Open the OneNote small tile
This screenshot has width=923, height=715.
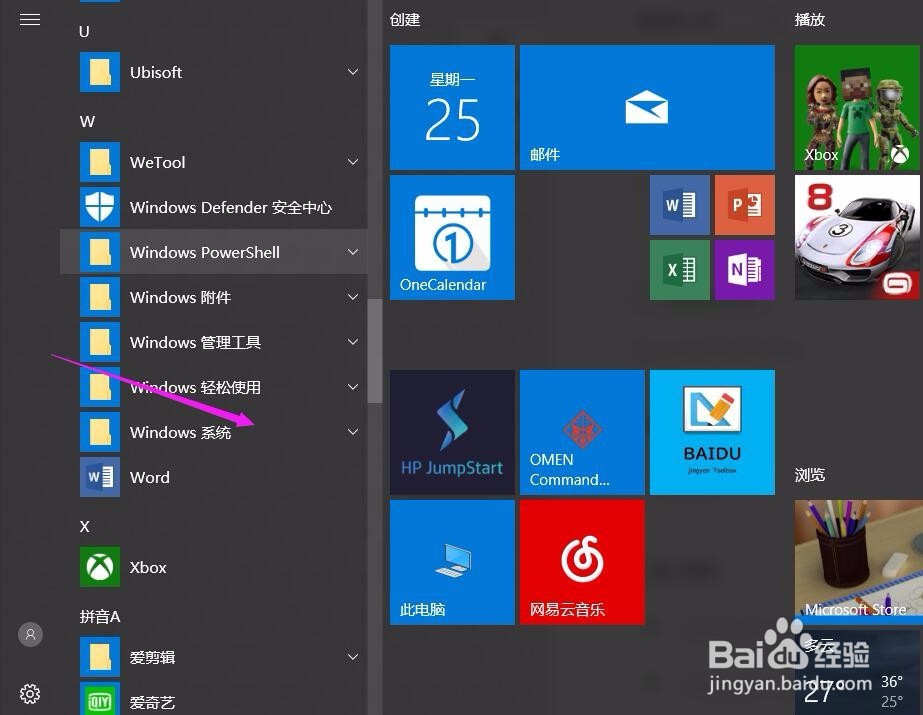tap(745, 270)
